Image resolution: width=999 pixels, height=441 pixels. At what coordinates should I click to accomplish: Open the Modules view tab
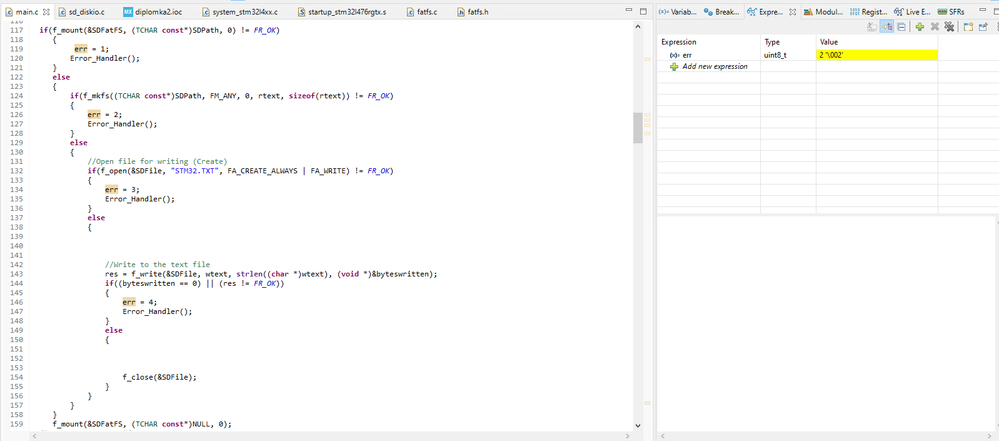823,12
